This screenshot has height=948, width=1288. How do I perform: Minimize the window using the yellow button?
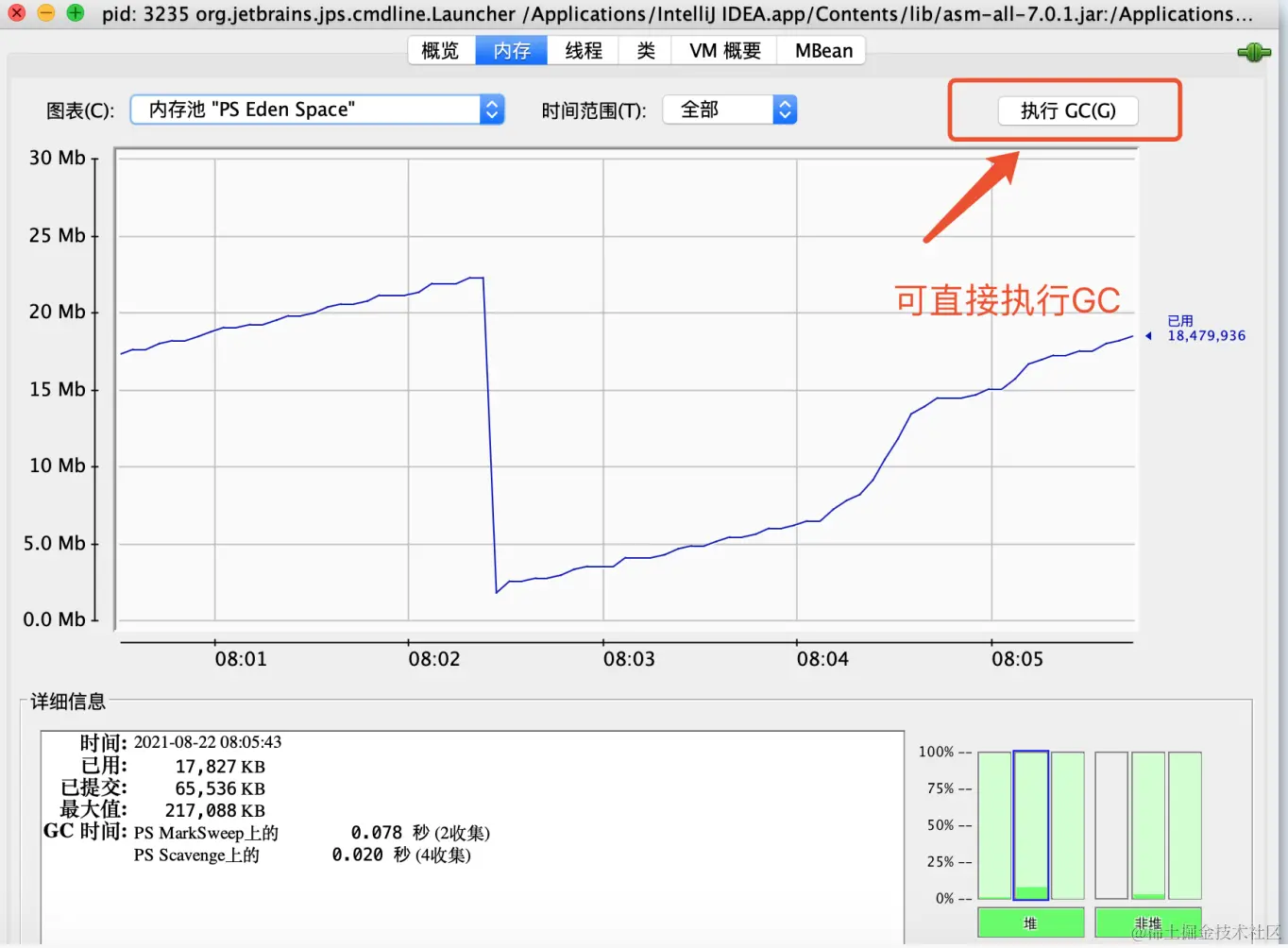[x=46, y=13]
